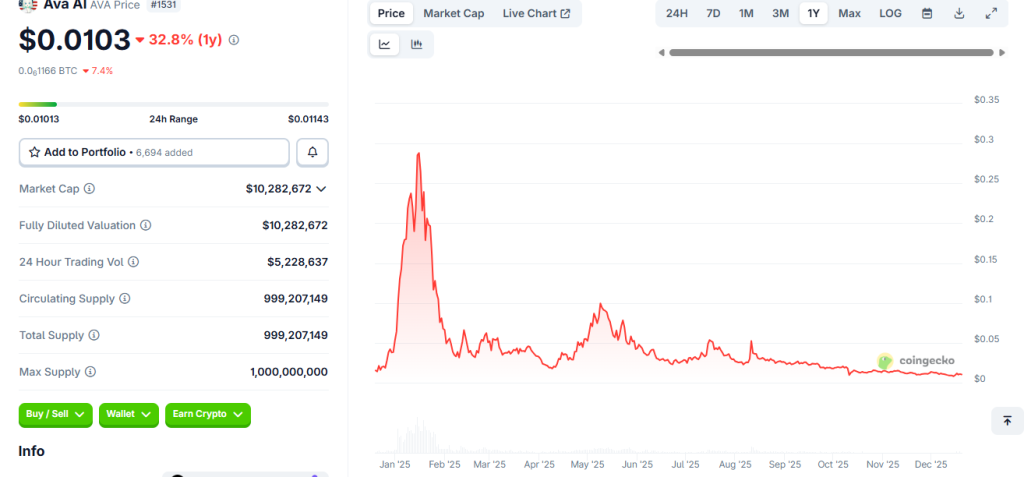This screenshot has height=477, width=1024.
Task: Select the 7D time range
Action: pos(713,14)
